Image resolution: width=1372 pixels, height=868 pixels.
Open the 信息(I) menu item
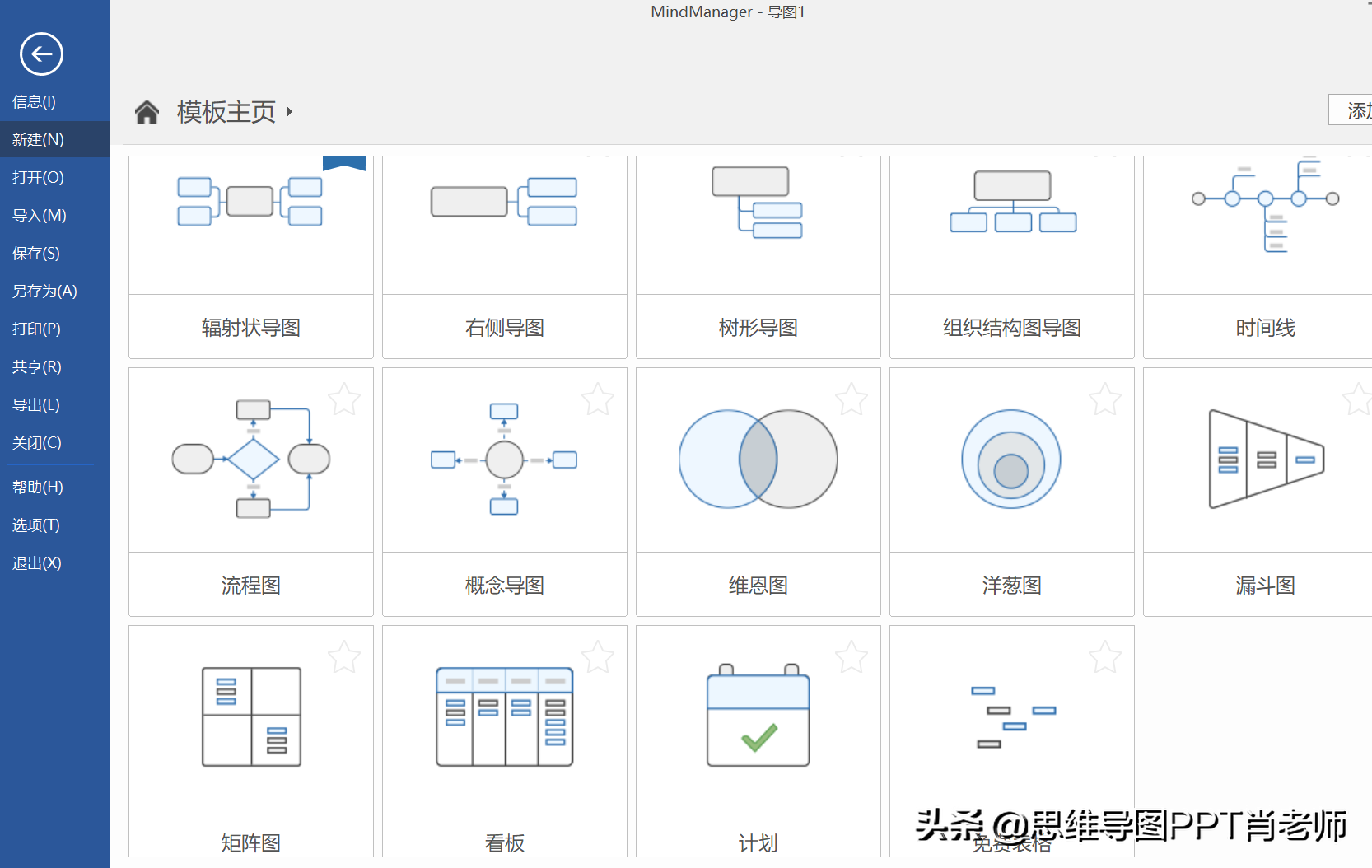tap(54, 102)
